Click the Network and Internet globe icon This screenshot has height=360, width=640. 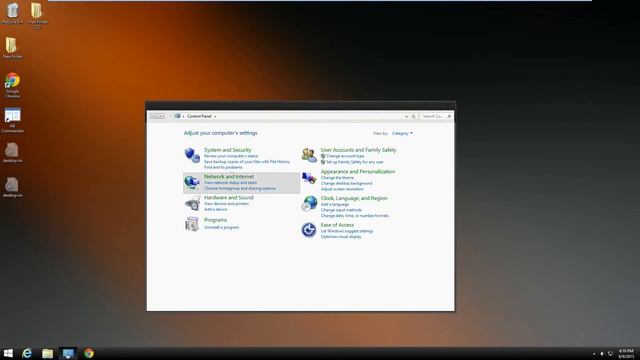coord(192,182)
